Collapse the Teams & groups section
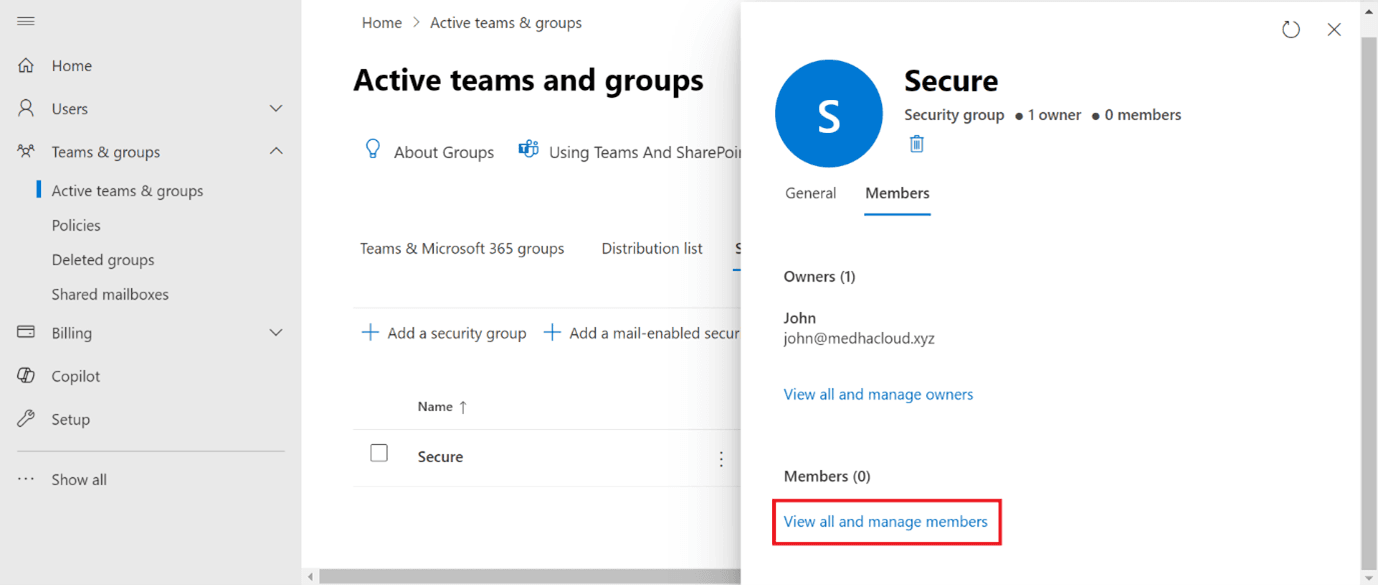This screenshot has height=585, width=1378. click(276, 151)
